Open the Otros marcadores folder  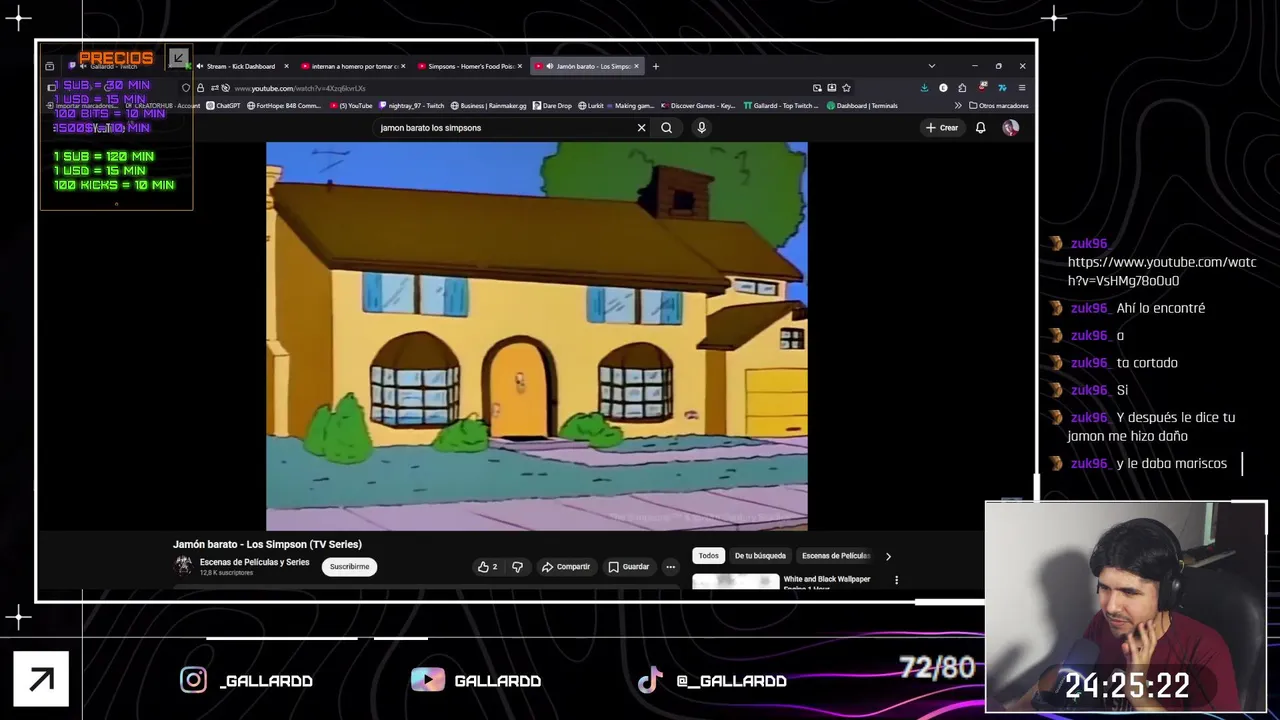998,106
